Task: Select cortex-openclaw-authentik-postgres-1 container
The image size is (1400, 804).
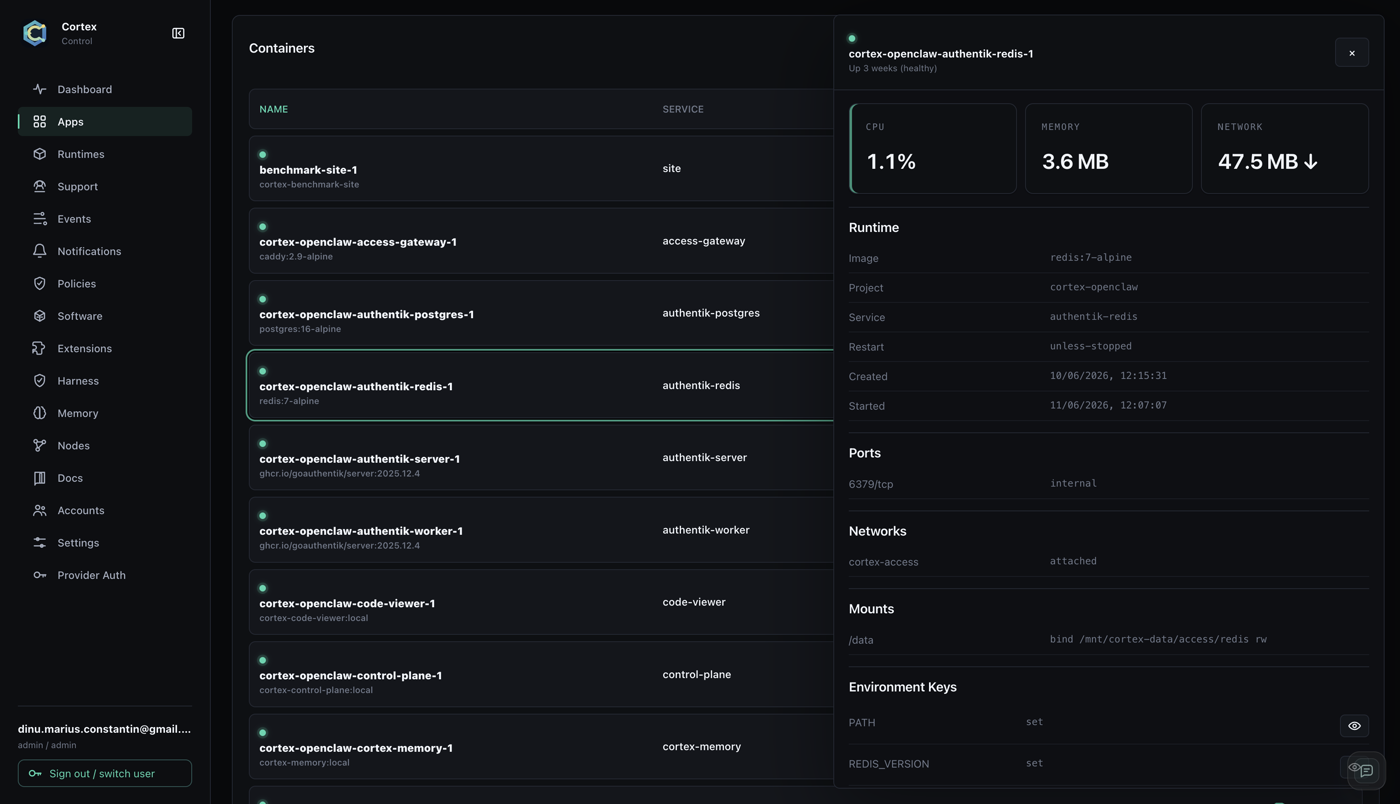Action: coord(541,313)
